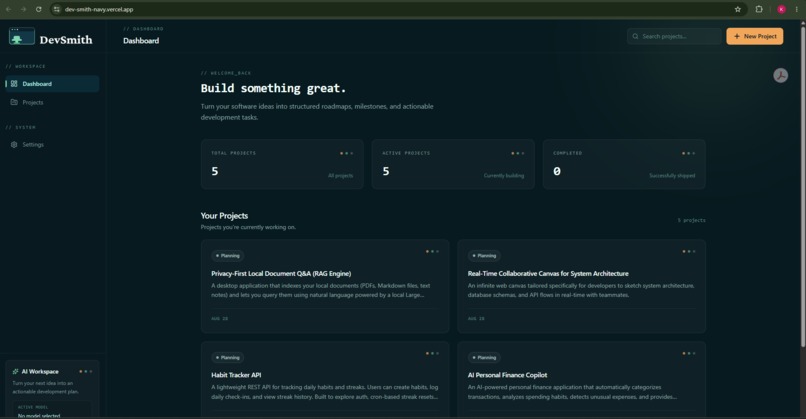The width and height of the screenshot is (806, 419).
Task: Open Projects in the sidebar
Action: pos(52,102)
